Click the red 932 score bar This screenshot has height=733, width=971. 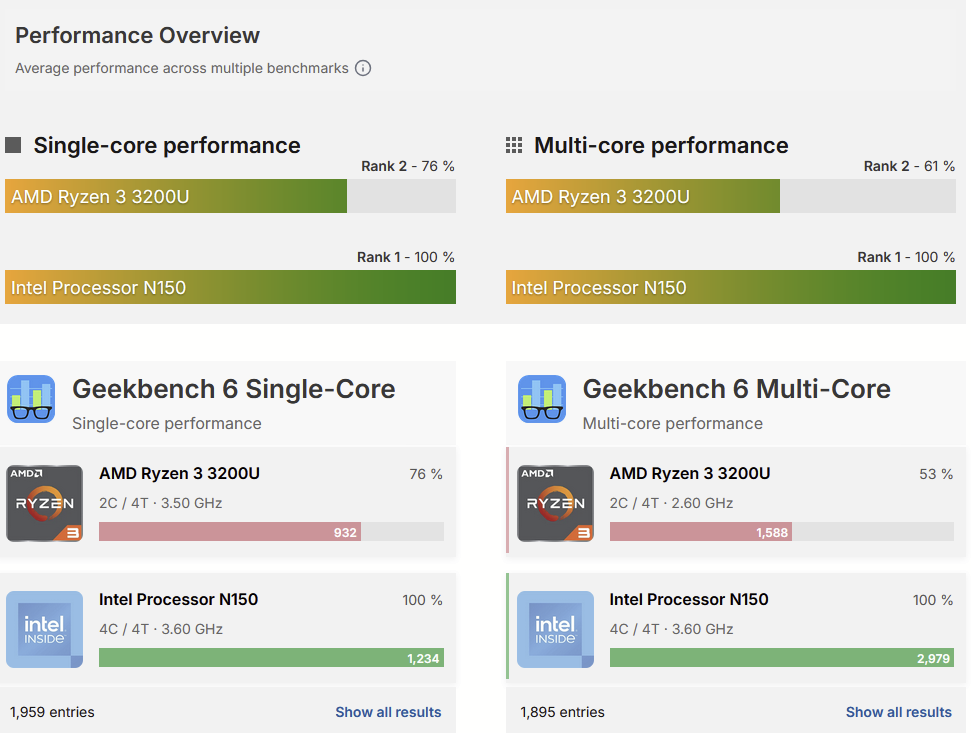pos(230,532)
